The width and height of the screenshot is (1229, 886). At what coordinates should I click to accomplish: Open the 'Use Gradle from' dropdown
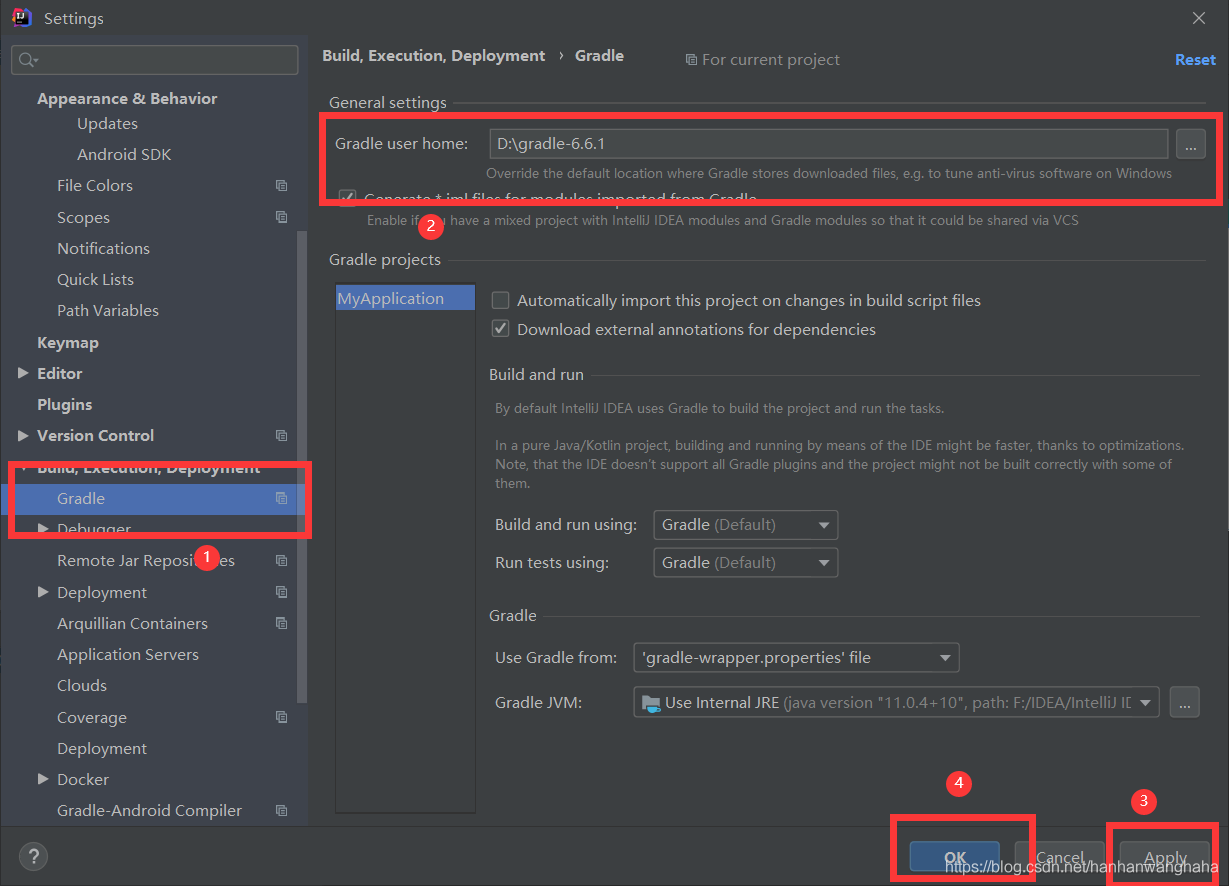(x=796, y=657)
